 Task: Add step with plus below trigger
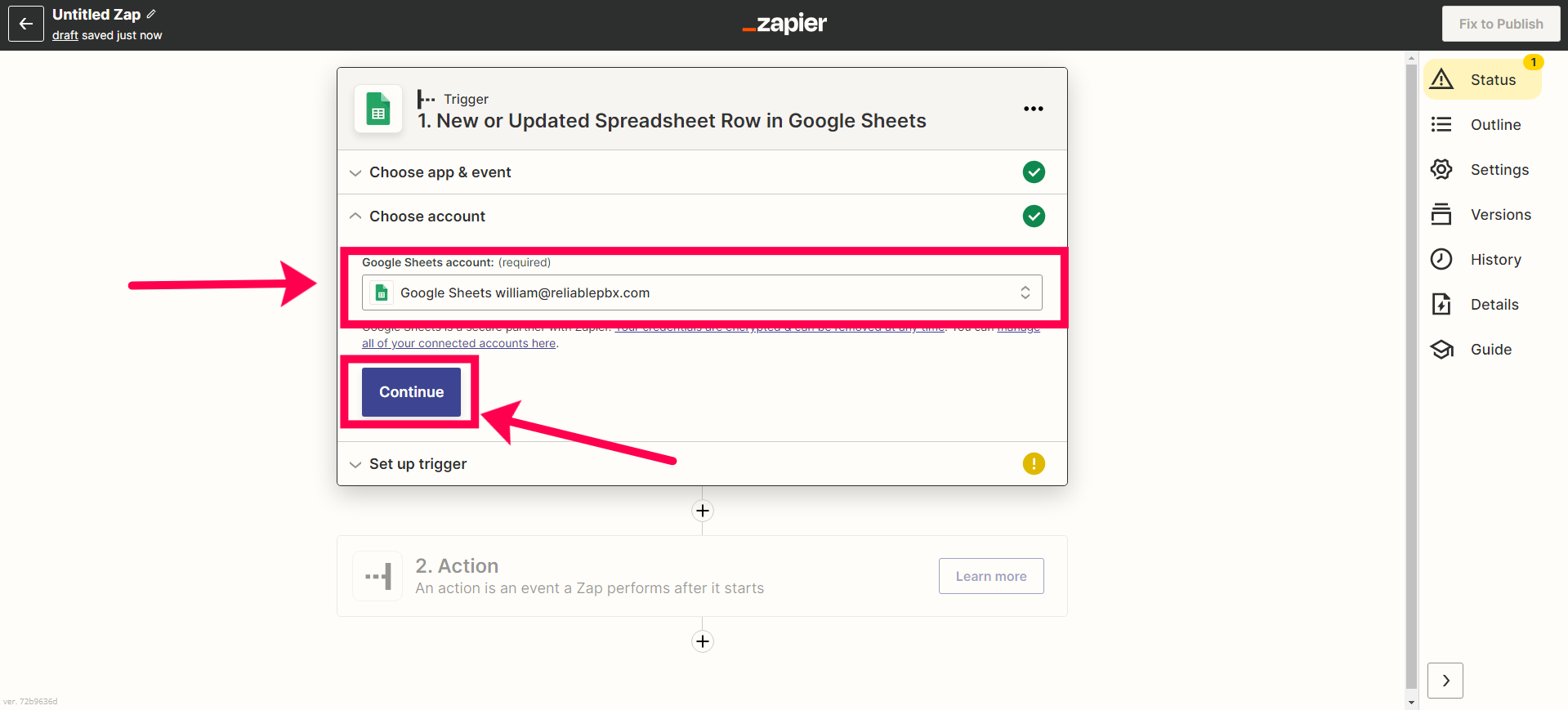(x=703, y=511)
